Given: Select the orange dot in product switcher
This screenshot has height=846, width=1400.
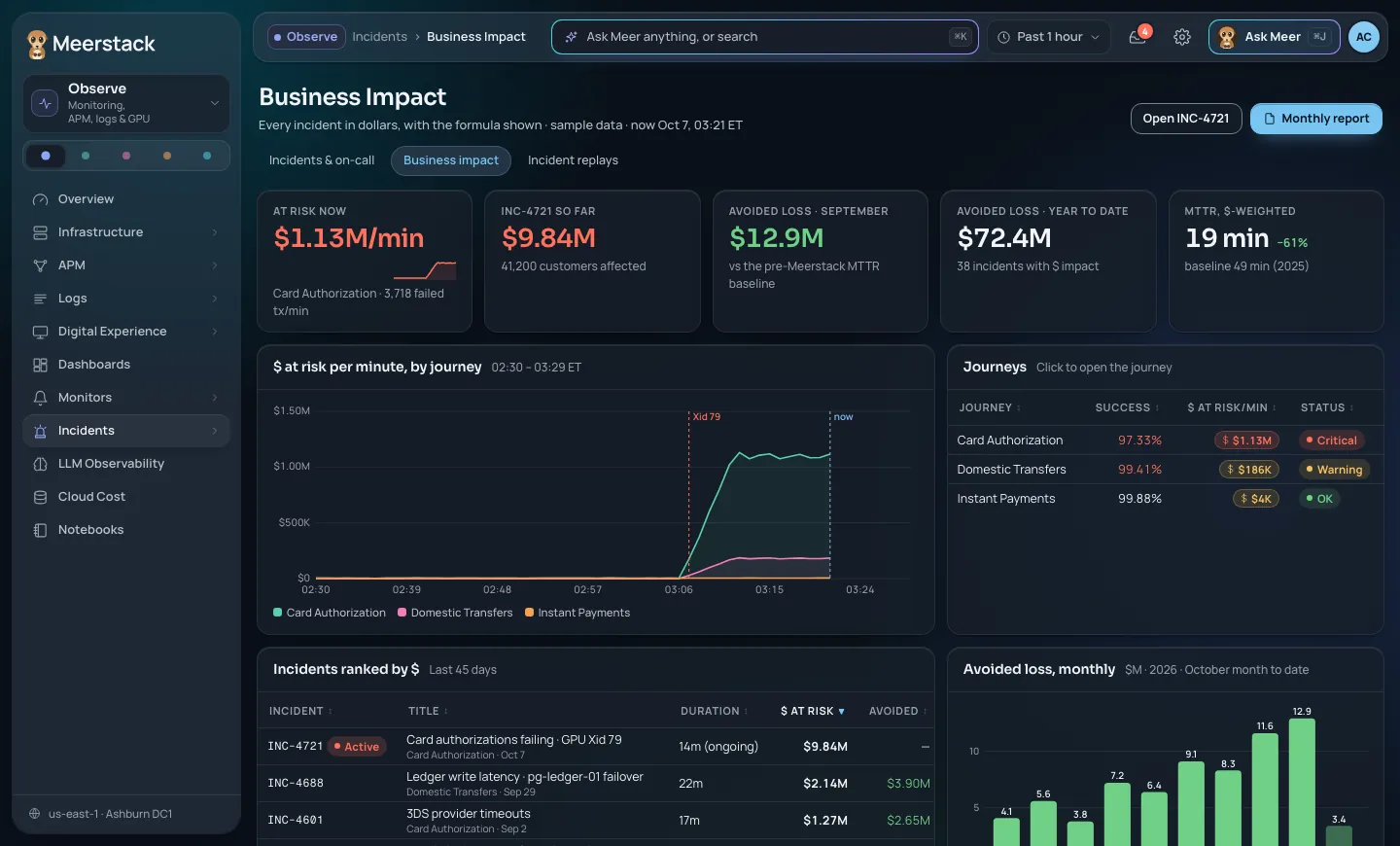Looking at the screenshot, I should click(x=167, y=156).
